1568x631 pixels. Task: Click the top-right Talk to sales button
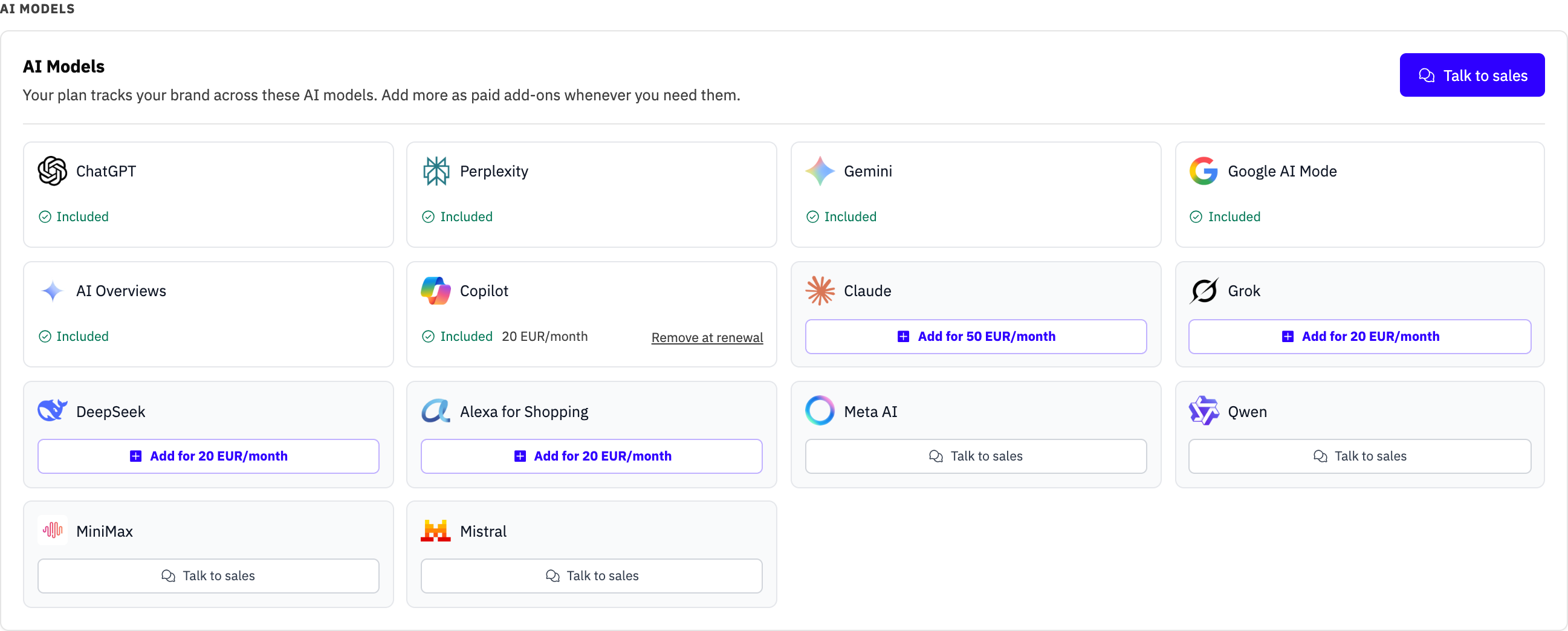point(1472,76)
